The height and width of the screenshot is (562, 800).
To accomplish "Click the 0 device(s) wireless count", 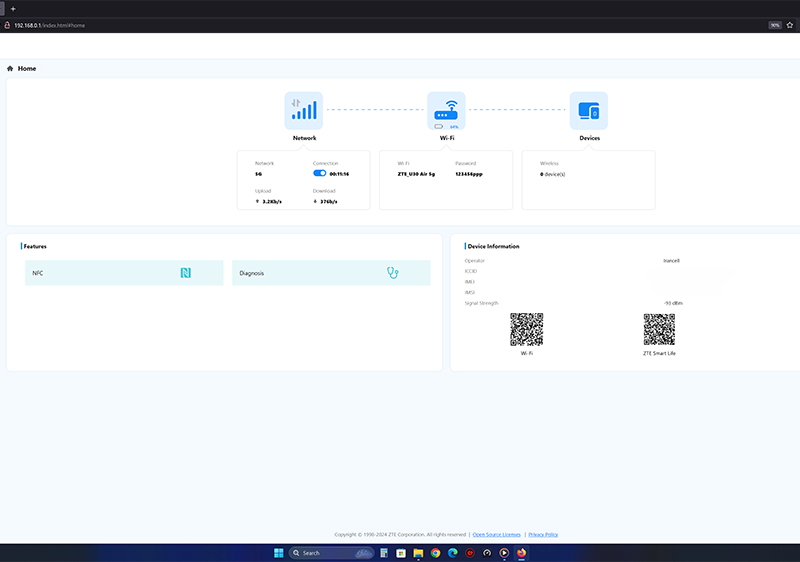I will pyautogui.click(x=553, y=174).
